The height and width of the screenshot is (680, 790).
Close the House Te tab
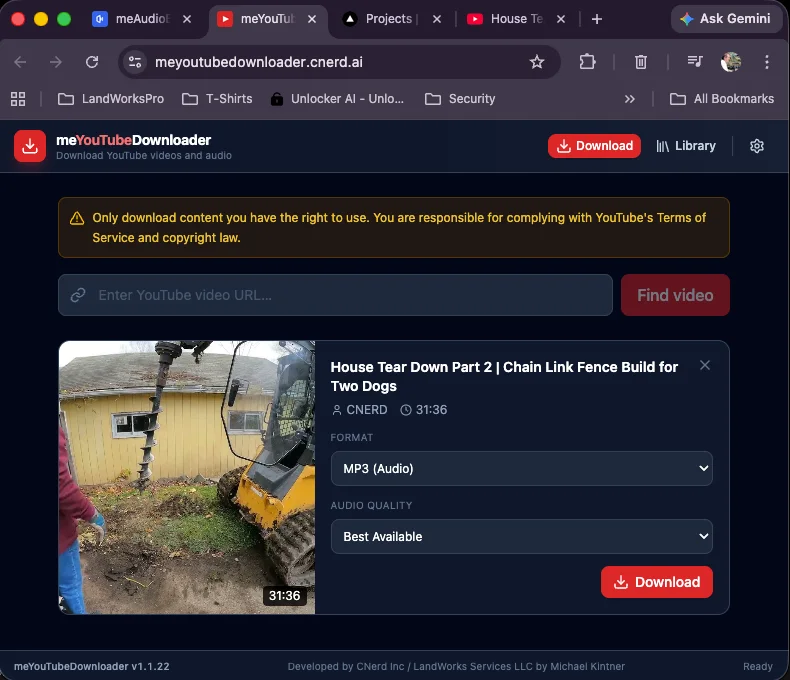click(x=561, y=19)
